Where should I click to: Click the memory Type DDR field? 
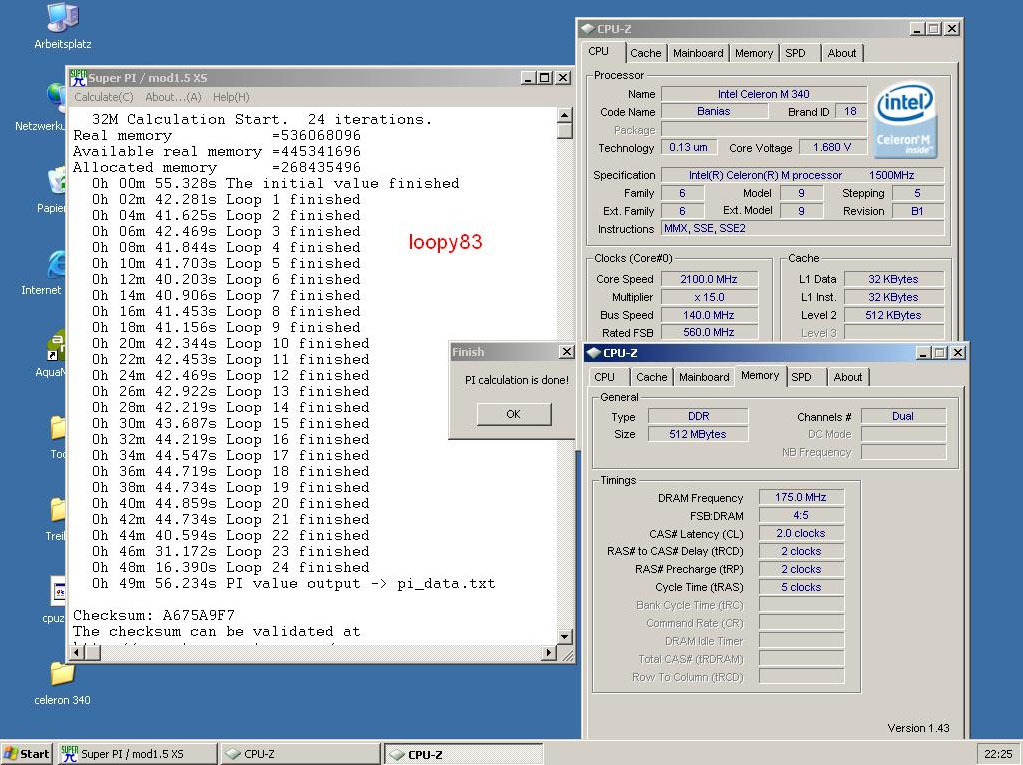pos(698,416)
